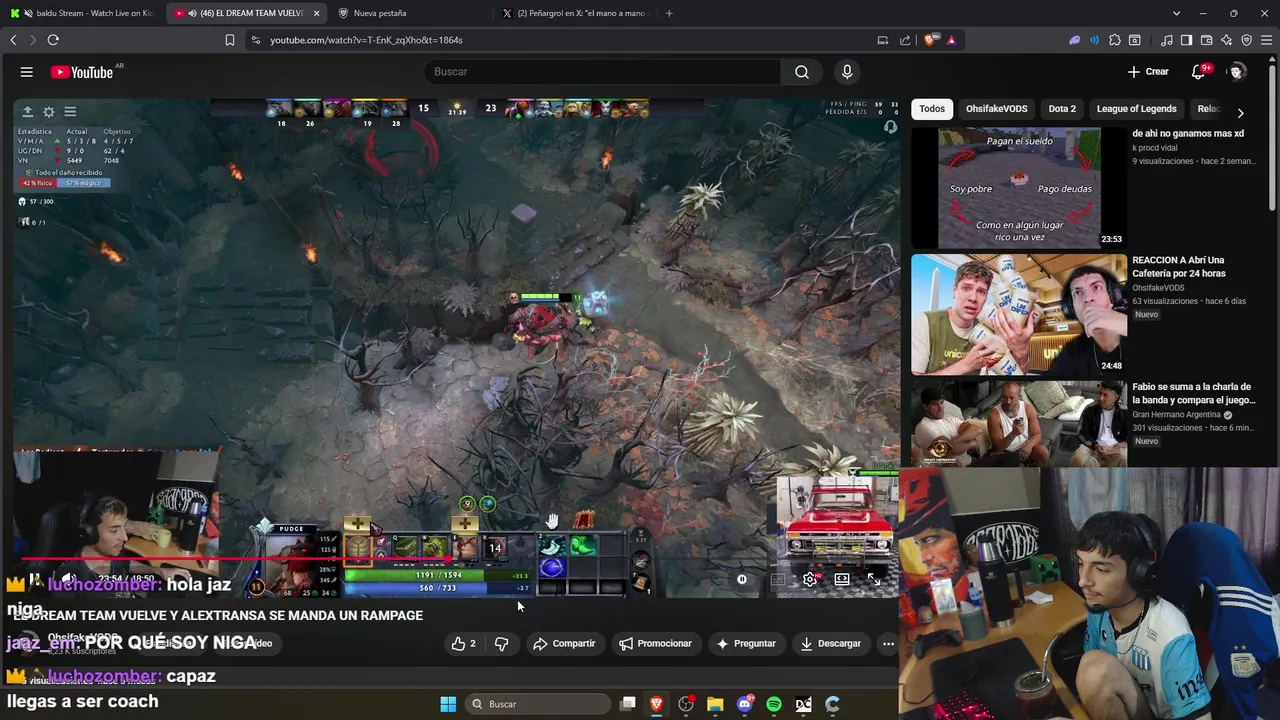Expand the browser tab search chevron
The image size is (1280, 720).
pos(1177,13)
